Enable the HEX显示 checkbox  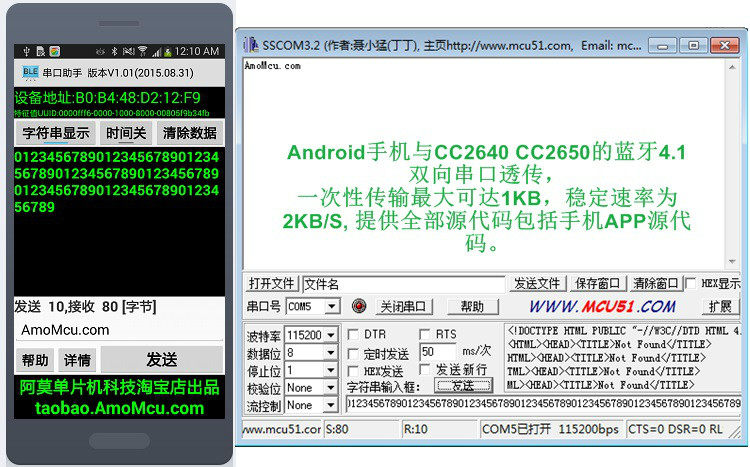coord(691,283)
